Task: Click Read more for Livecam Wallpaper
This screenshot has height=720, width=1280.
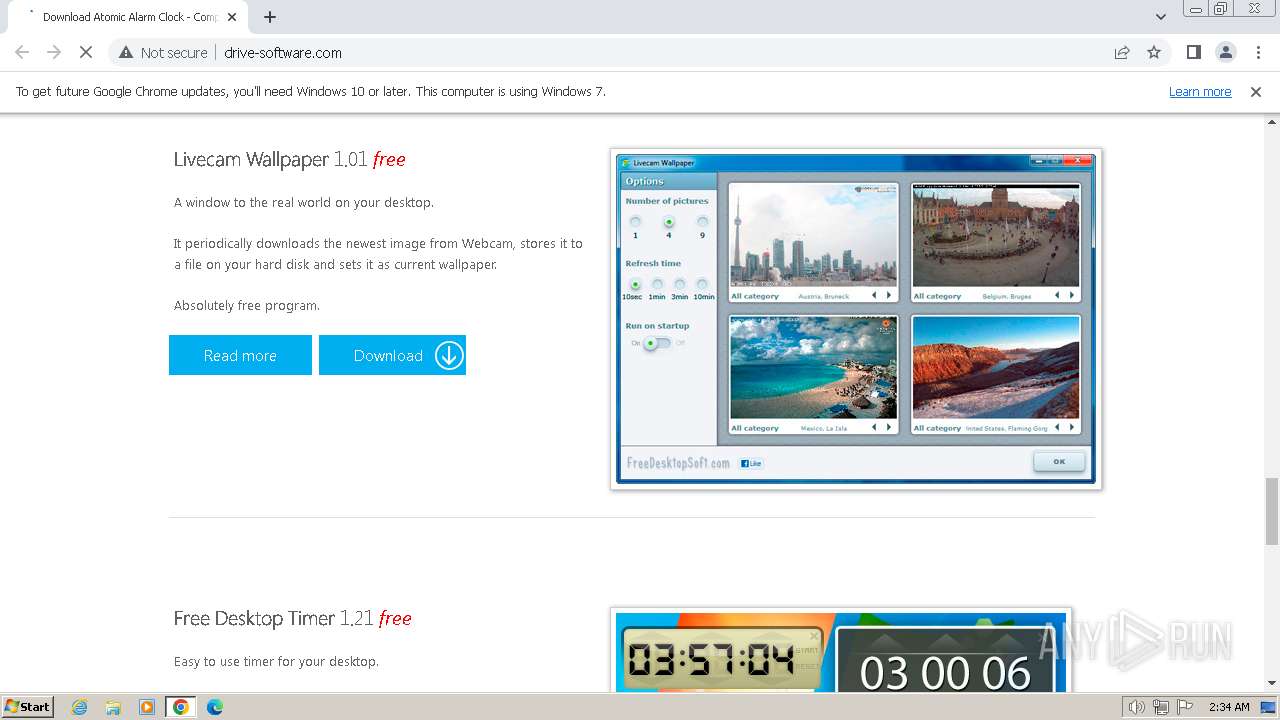Action: 240,355
